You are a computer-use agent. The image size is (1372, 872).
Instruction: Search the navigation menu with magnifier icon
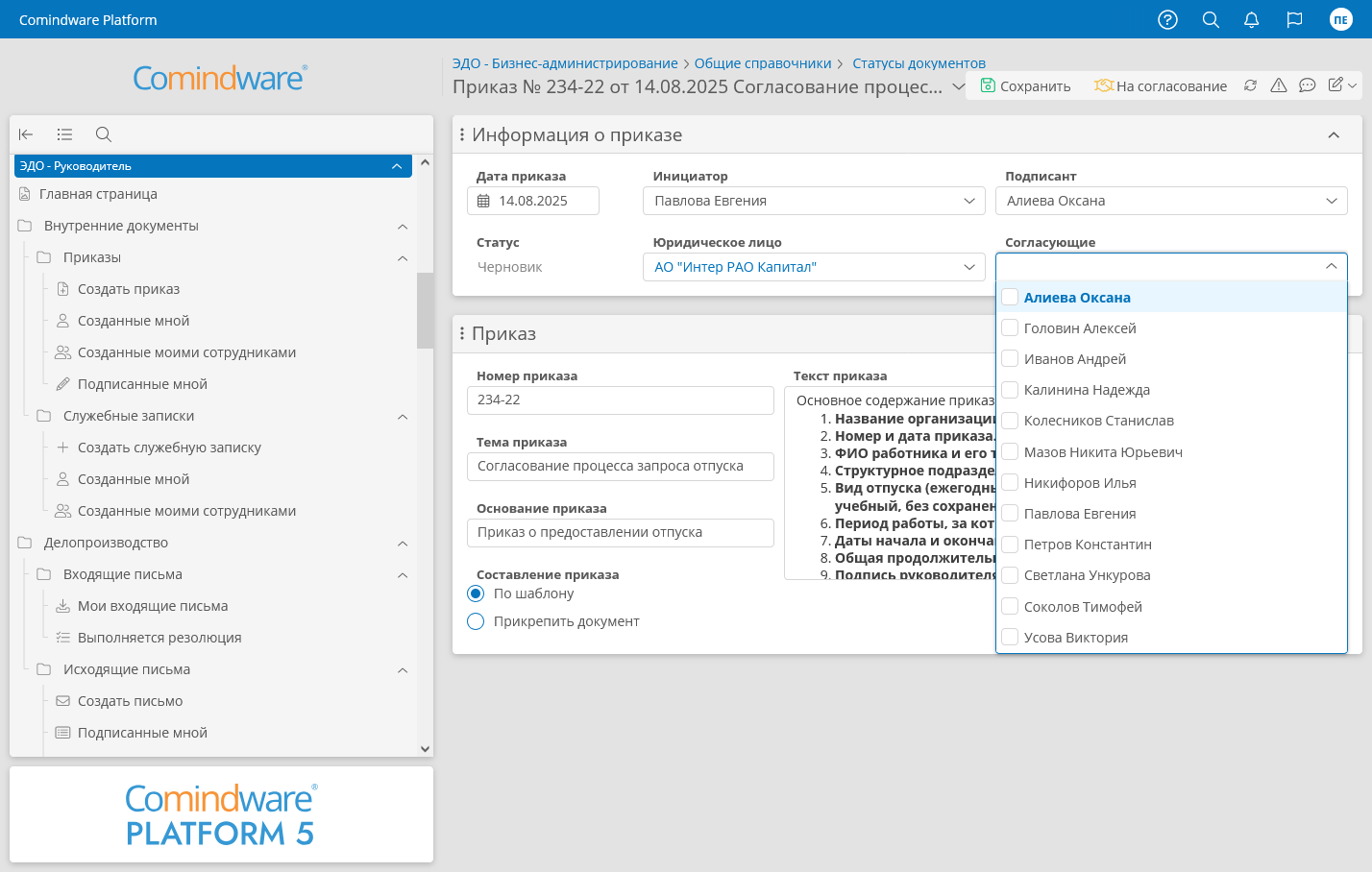[x=104, y=134]
